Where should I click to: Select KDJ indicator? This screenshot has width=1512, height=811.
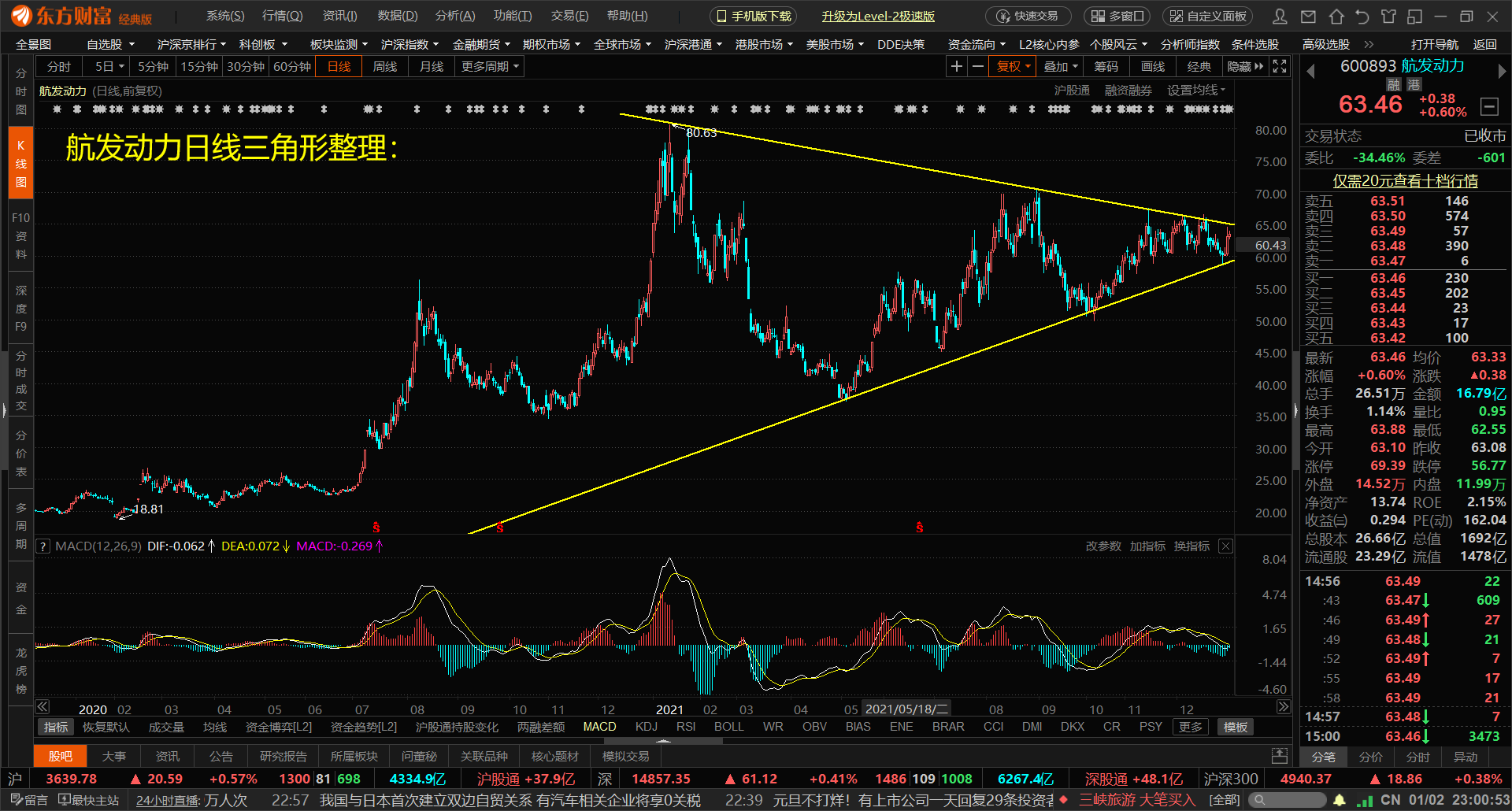647,728
